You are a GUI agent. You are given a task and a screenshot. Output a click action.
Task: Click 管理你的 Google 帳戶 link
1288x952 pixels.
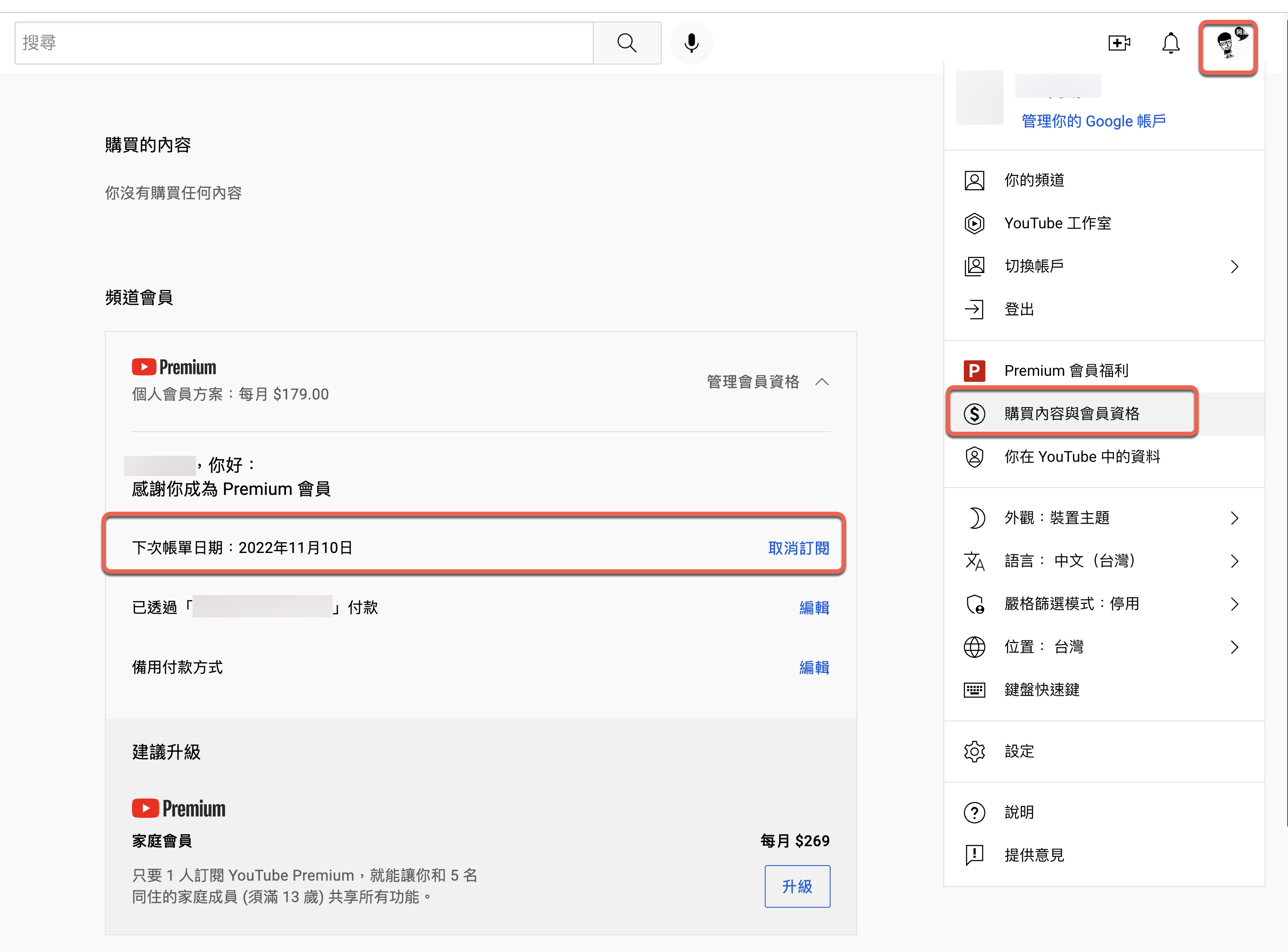click(1093, 121)
